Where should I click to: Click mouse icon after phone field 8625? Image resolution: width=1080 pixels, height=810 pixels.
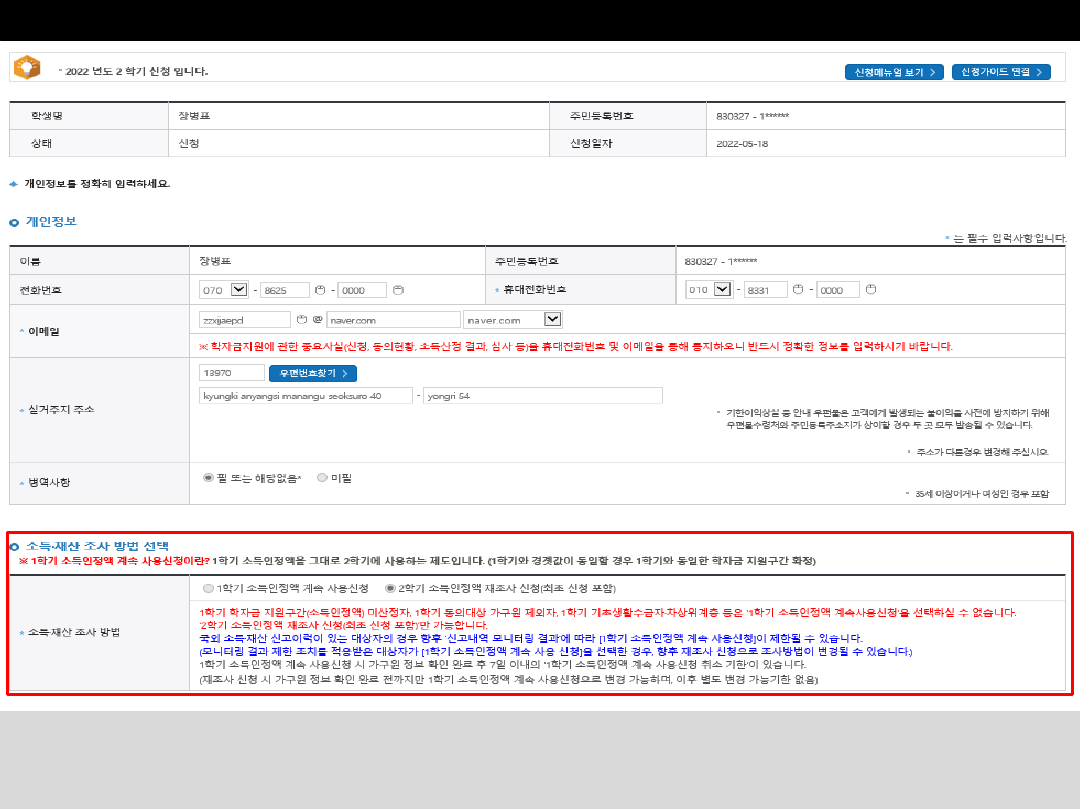[321, 290]
